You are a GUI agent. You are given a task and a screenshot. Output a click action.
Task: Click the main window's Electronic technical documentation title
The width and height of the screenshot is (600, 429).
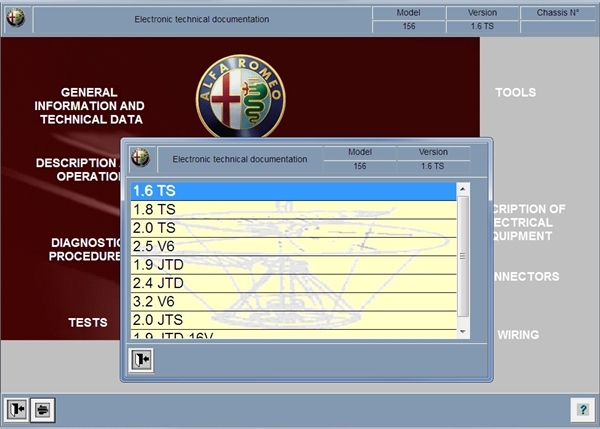coord(202,20)
